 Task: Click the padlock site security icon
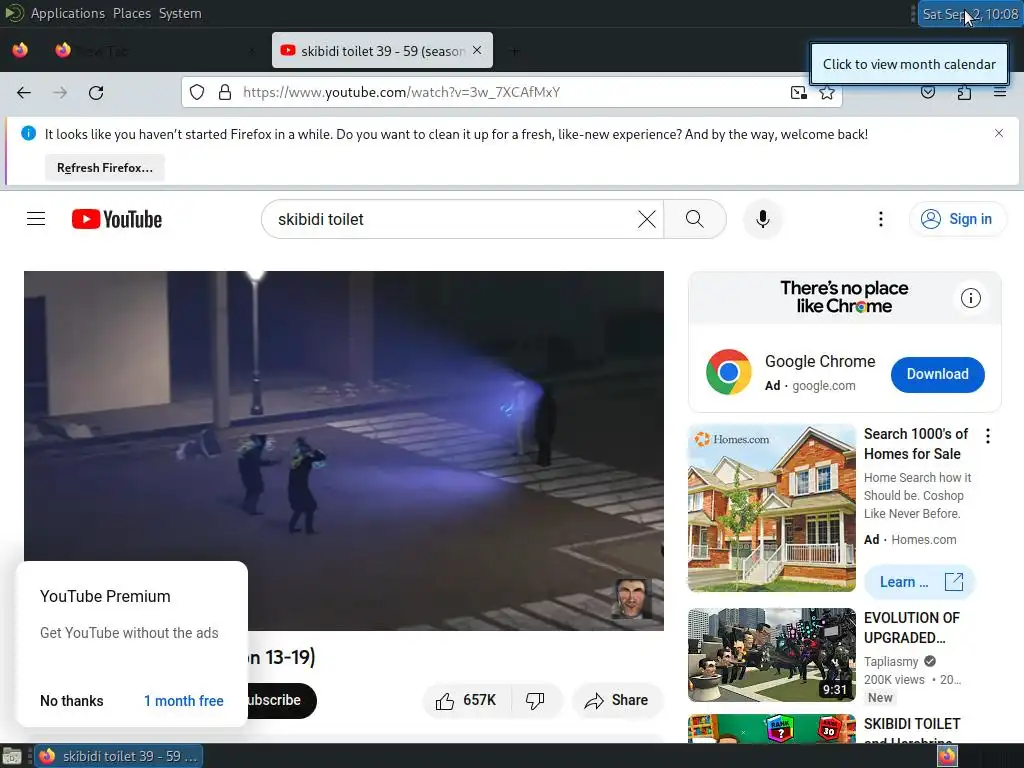[x=225, y=92]
